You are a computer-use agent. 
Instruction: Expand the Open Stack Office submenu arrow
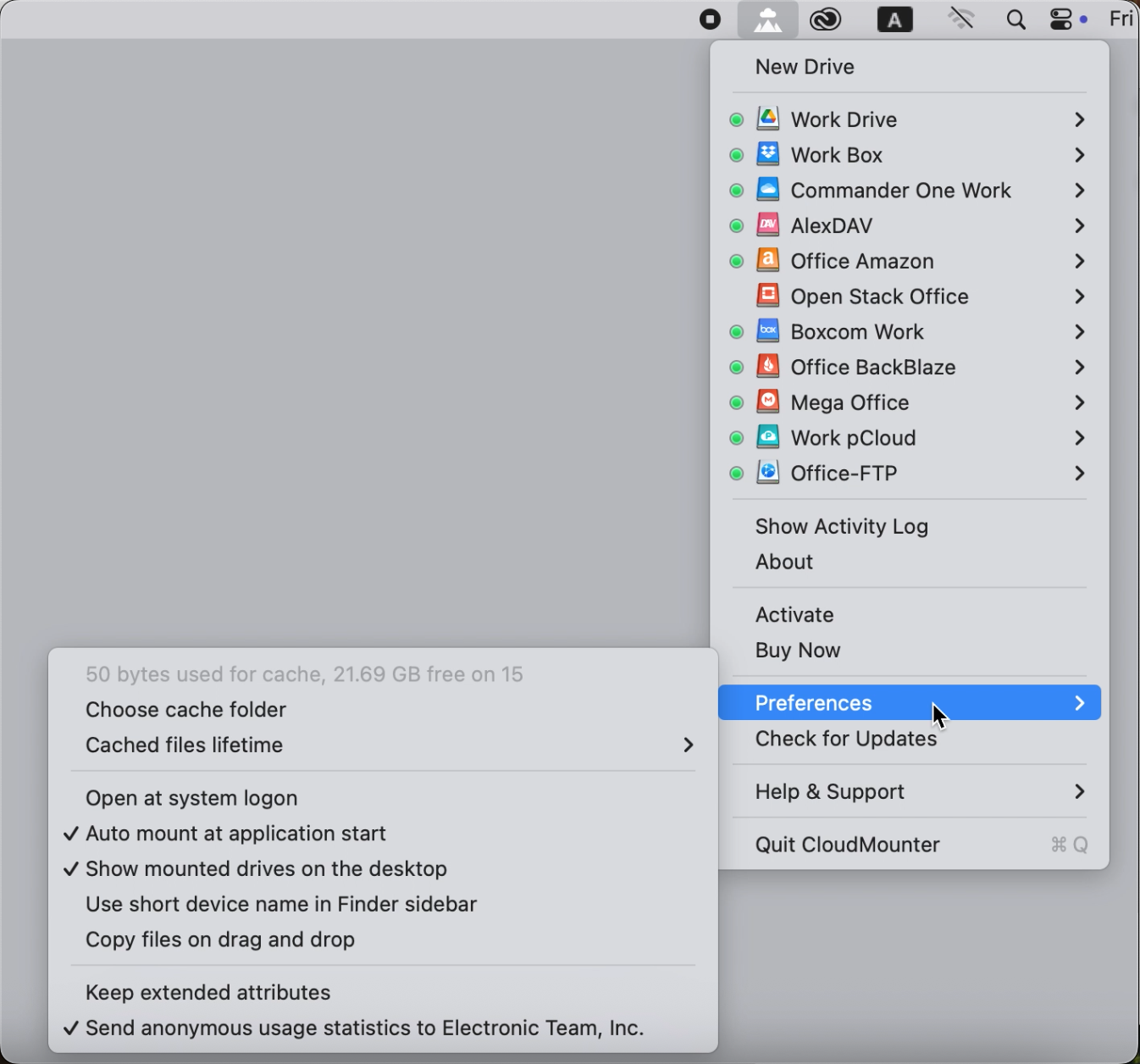[1080, 296]
